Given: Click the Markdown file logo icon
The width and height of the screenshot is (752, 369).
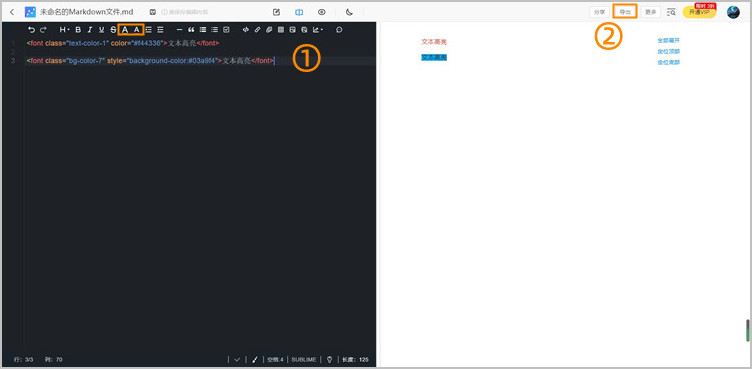Looking at the screenshot, I should [x=30, y=12].
